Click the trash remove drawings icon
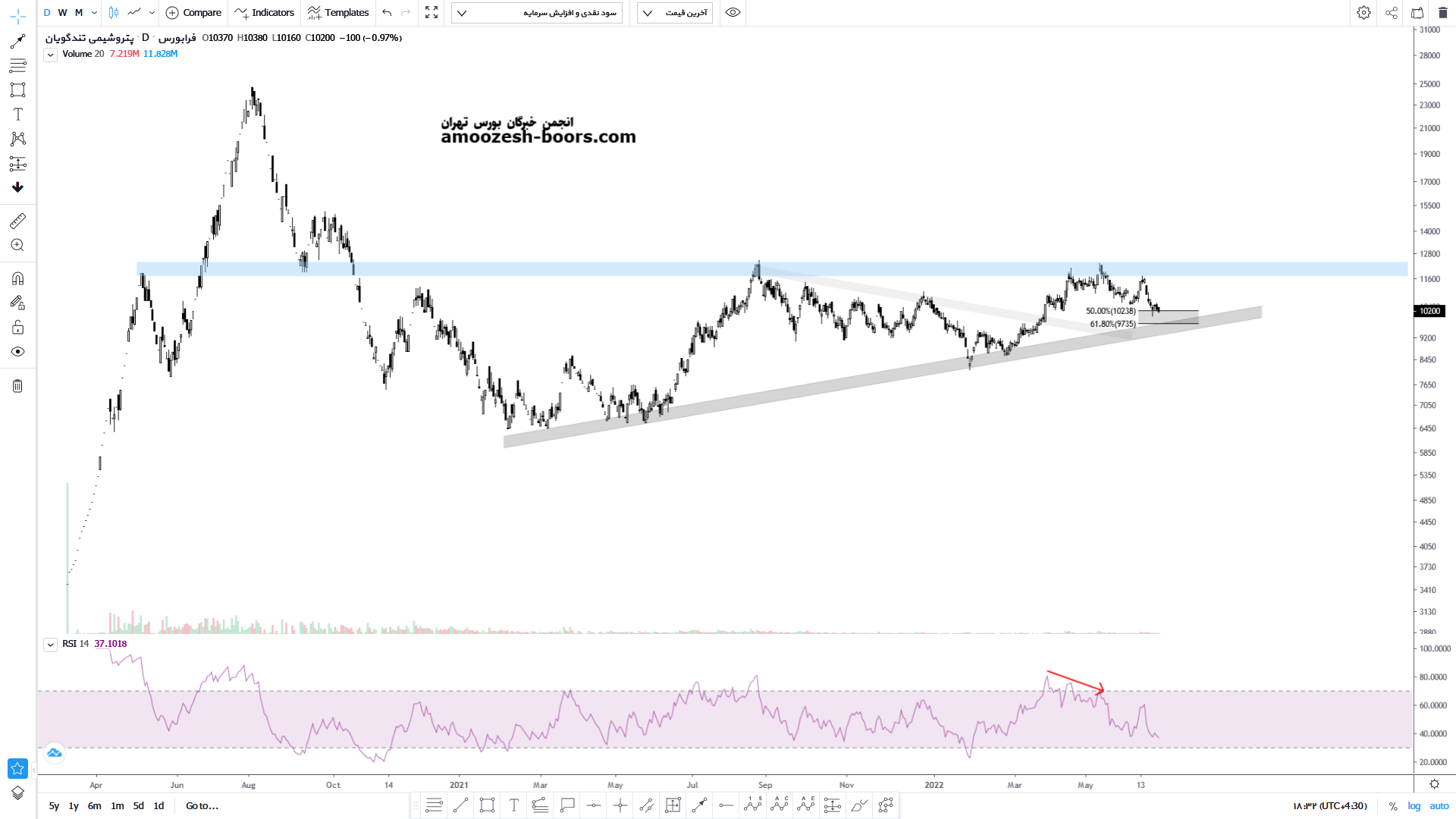The height and width of the screenshot is (819, 1456). point(17,386)
